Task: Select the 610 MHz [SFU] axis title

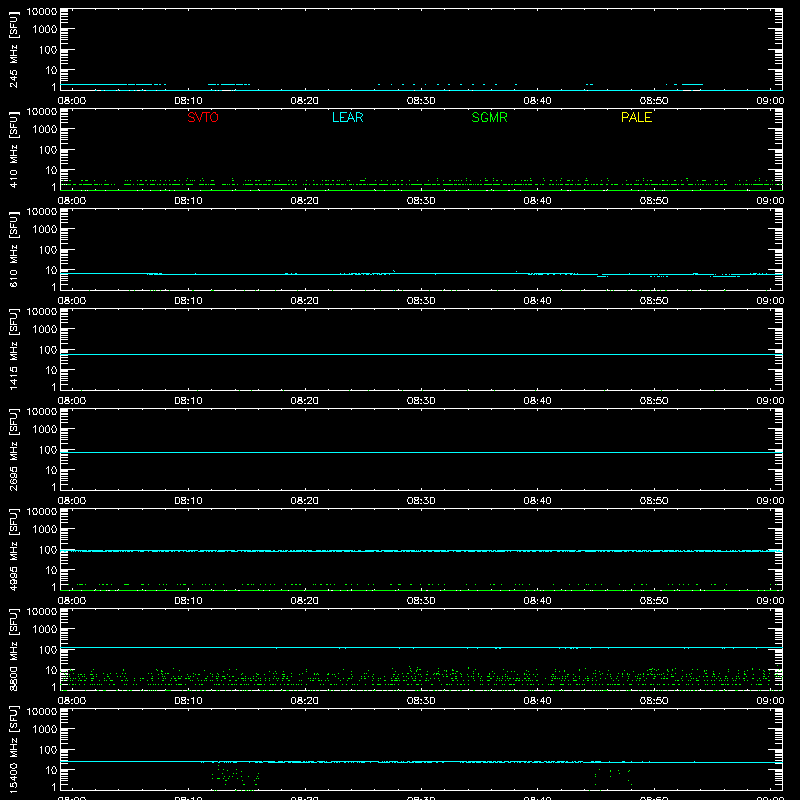Action: 13,250
